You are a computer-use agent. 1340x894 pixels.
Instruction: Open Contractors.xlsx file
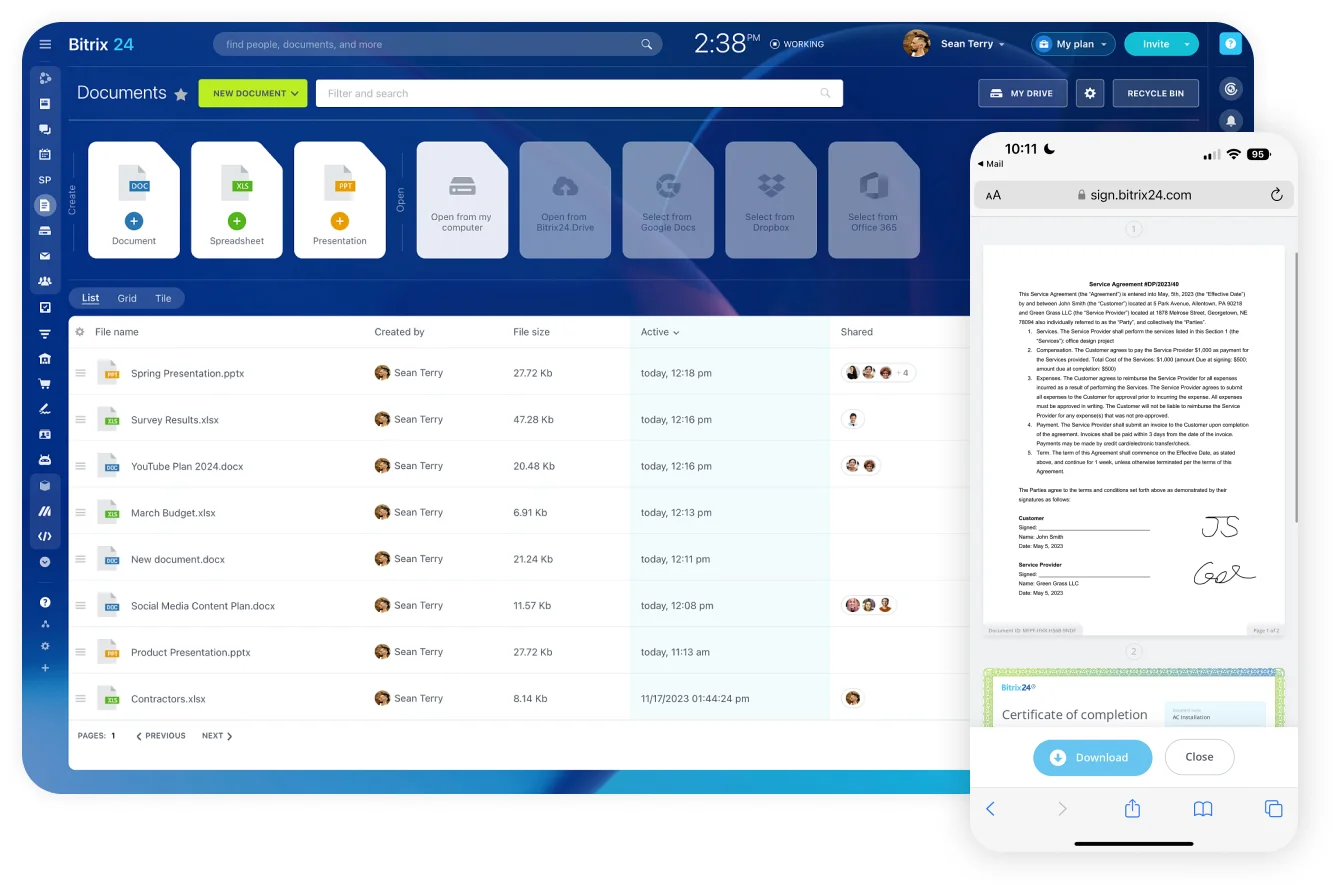(168, 699)
